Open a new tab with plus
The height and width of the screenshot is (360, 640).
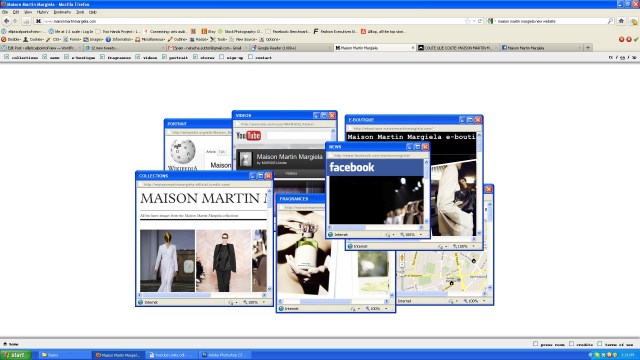tap(588, 48)
